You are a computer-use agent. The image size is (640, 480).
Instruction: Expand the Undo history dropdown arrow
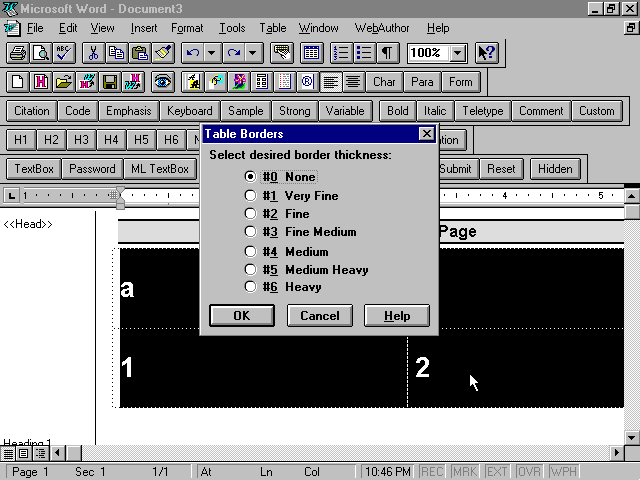(x=212, y=53)
